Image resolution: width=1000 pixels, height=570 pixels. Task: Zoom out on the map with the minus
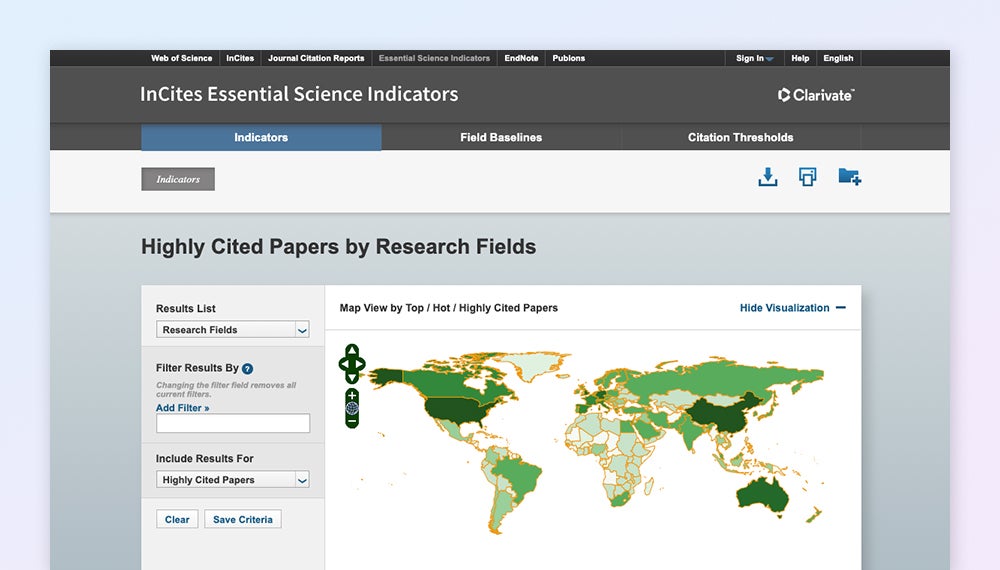(352, 421)
